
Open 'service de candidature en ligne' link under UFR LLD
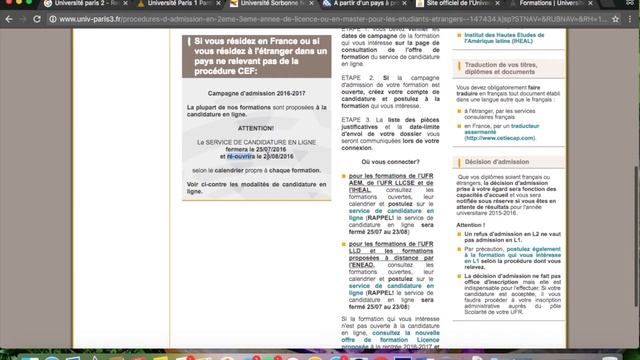click(391, 289)
